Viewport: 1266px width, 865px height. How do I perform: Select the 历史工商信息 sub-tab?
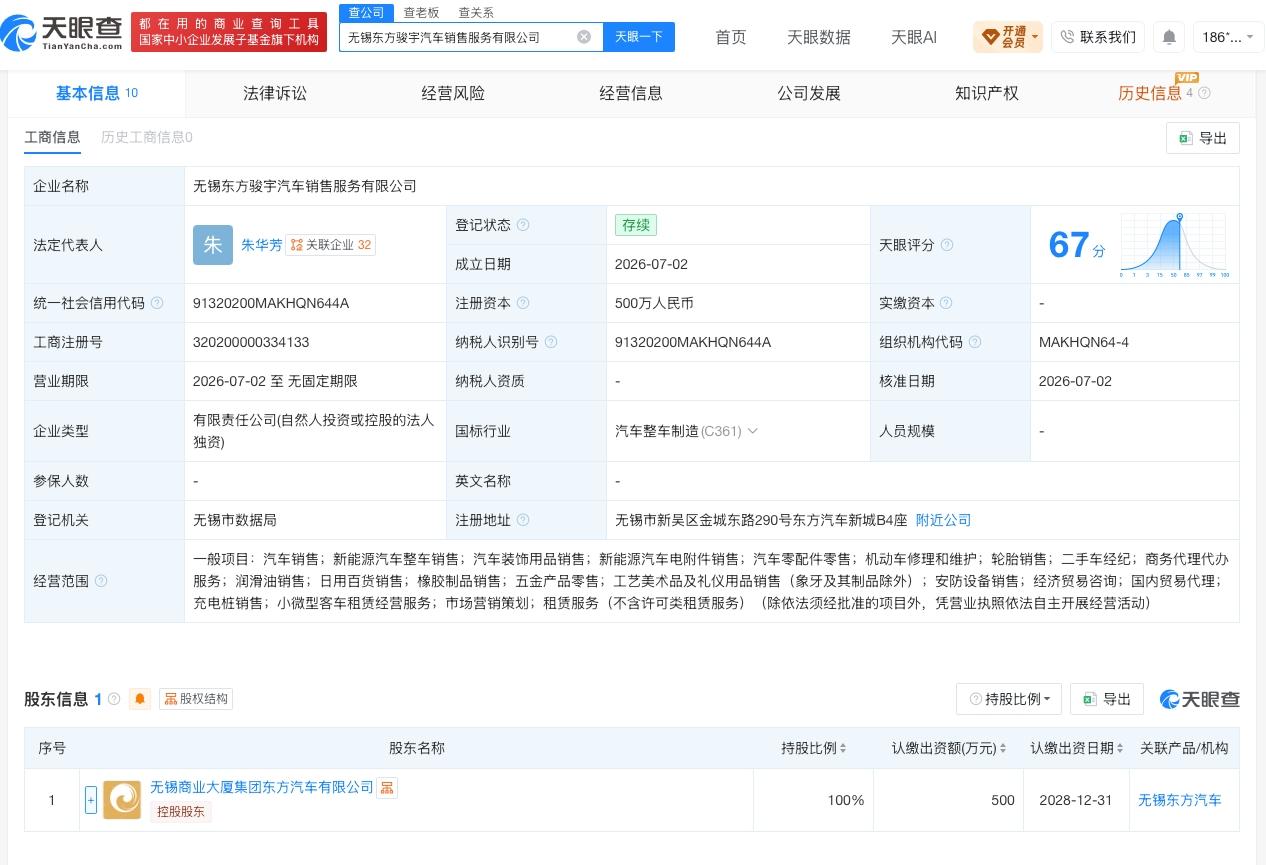[x=147, y=137]
